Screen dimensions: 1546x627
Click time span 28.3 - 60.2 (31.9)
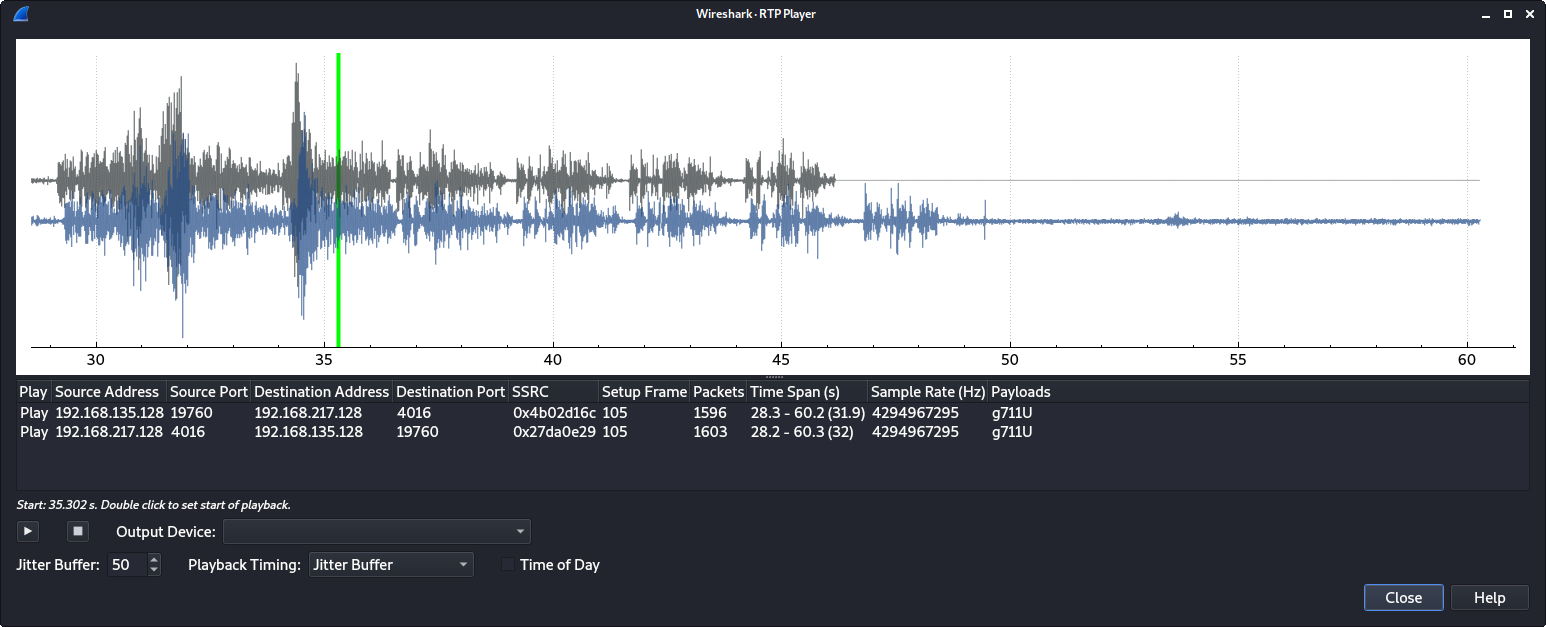click(808, 412)
